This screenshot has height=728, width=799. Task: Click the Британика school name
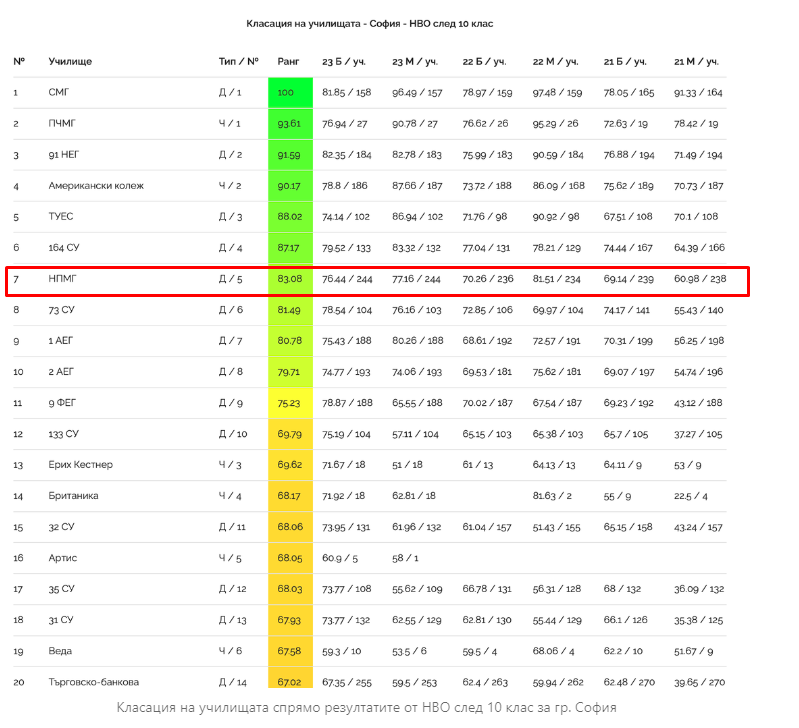coord(73,496)
